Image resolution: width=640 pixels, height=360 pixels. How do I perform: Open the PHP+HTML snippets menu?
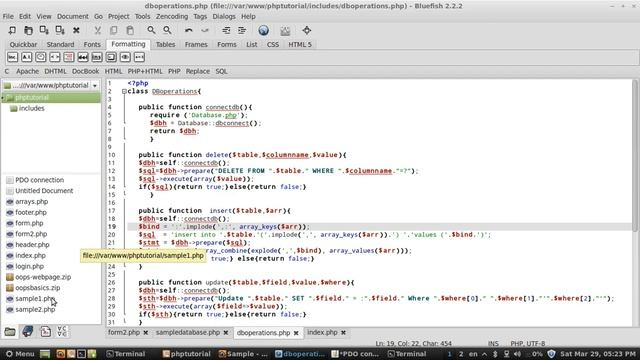pos(145,71)
